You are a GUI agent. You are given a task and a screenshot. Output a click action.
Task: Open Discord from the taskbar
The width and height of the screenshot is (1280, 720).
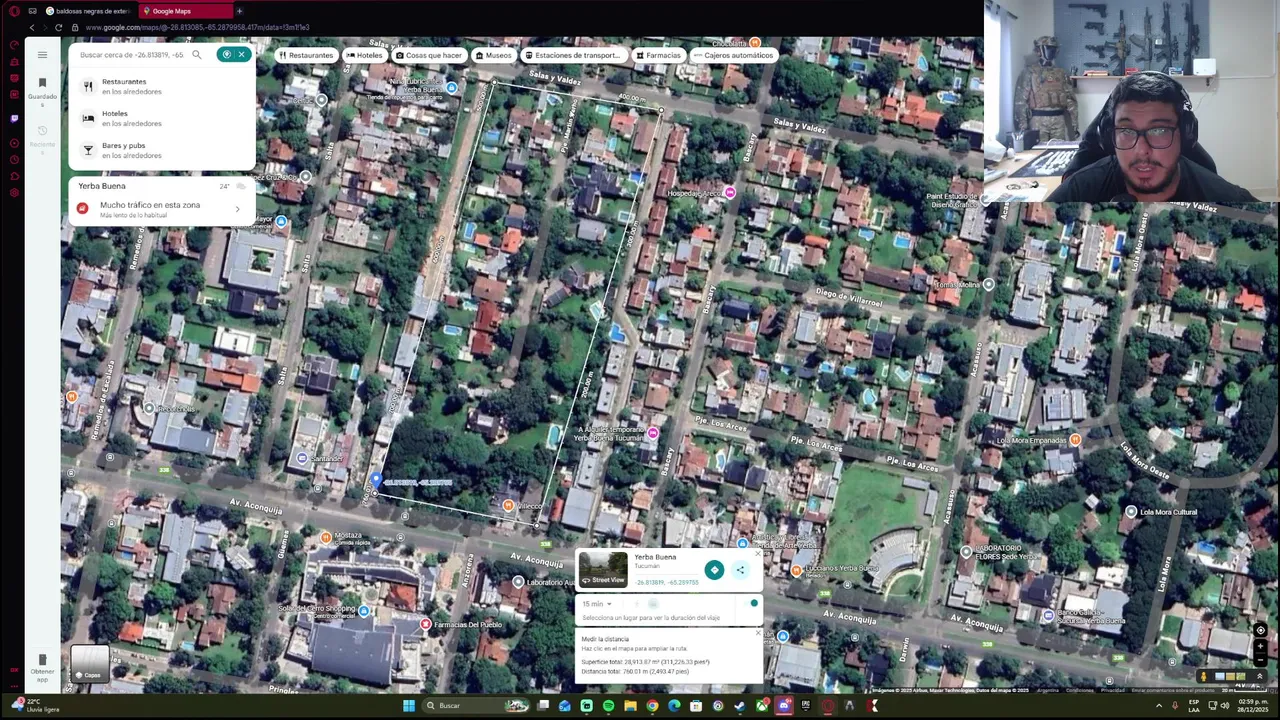click(x=784, y=706)
